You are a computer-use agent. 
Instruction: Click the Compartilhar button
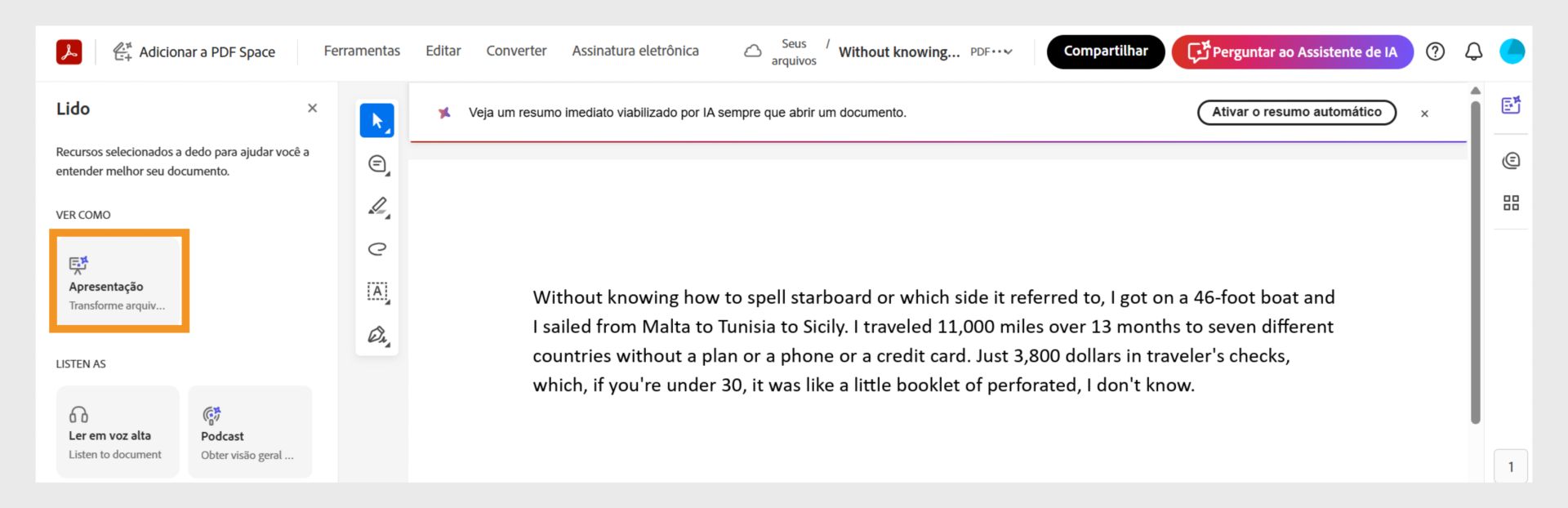(x=1106, y=51)
